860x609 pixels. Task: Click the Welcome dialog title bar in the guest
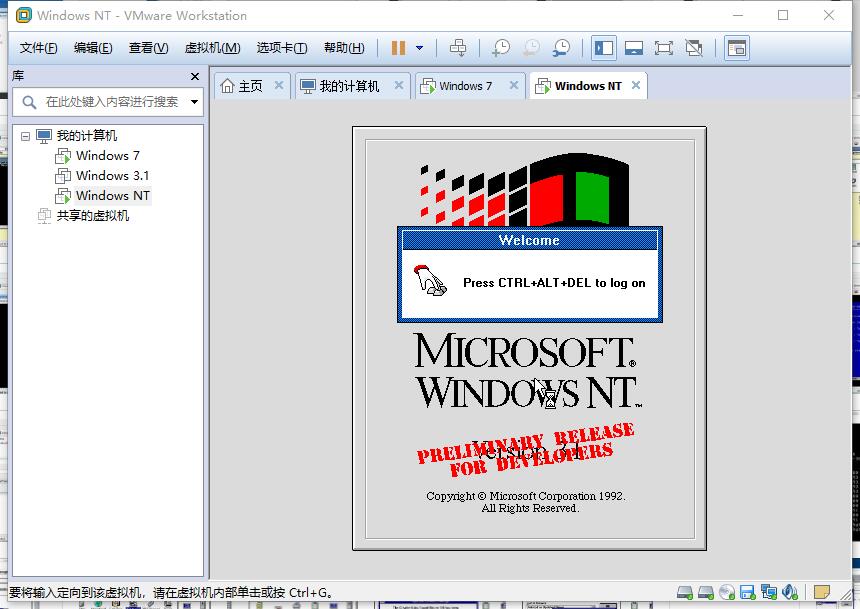click(529, 240)
